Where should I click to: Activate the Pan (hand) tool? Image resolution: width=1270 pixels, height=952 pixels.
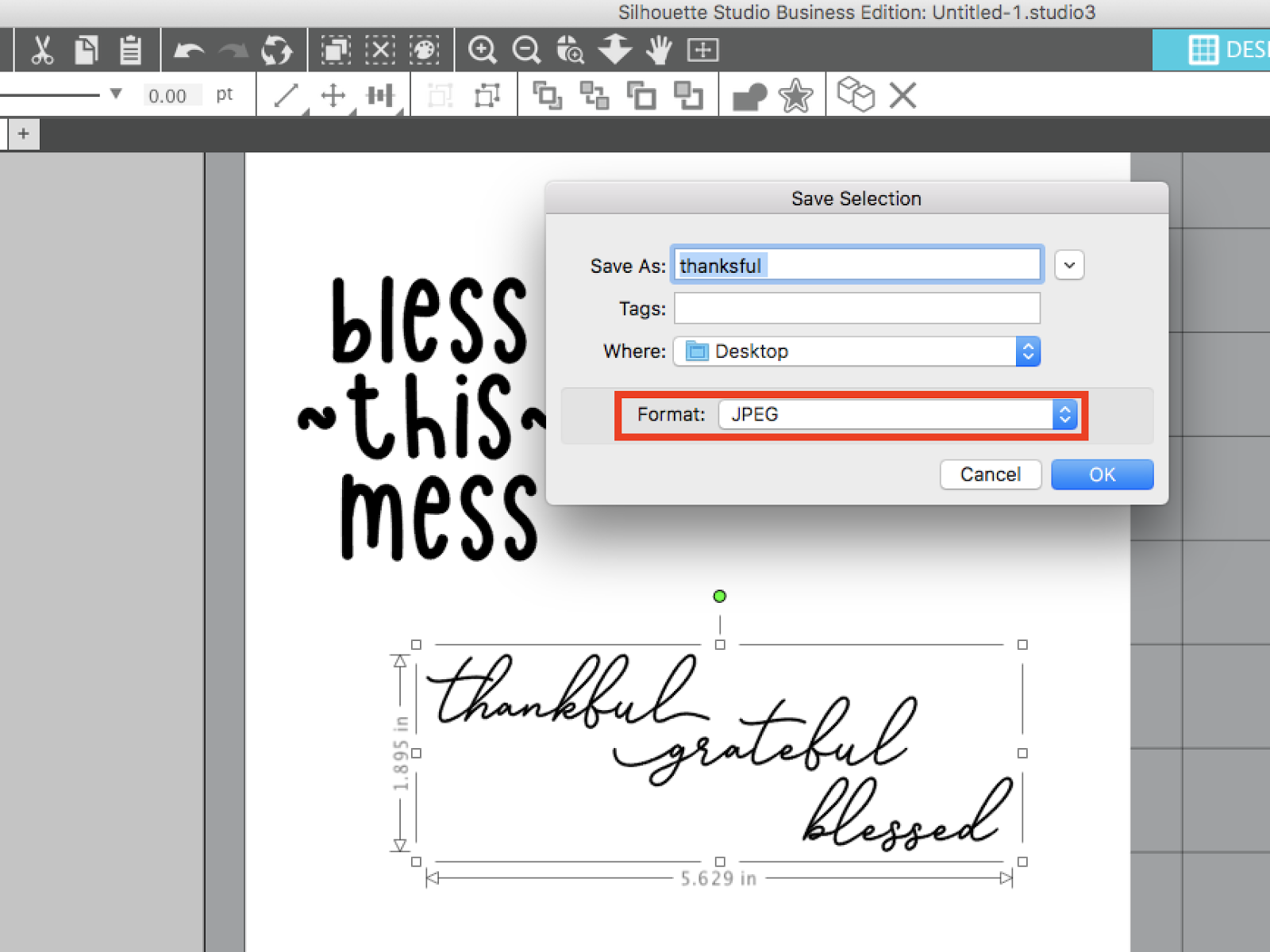point(660,49)
